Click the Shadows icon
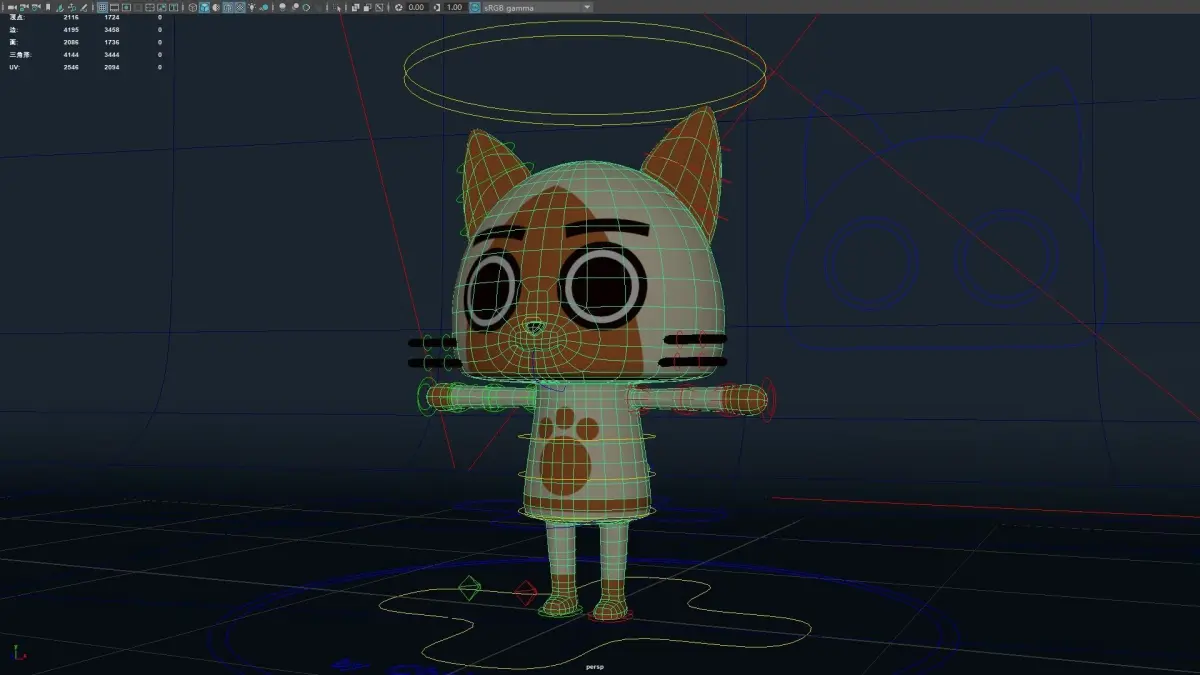The image size is (1200, 675). [x=264, y=7]
